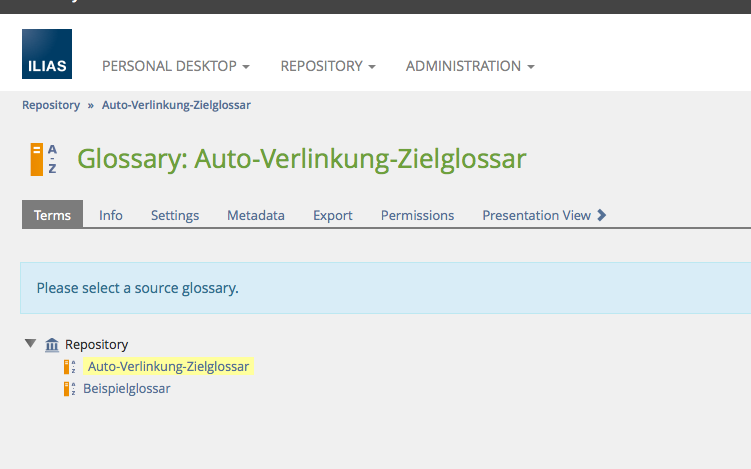The image size is (751, 469).
Task: Collapse the Repository tree node triangle
Action: 31,344
